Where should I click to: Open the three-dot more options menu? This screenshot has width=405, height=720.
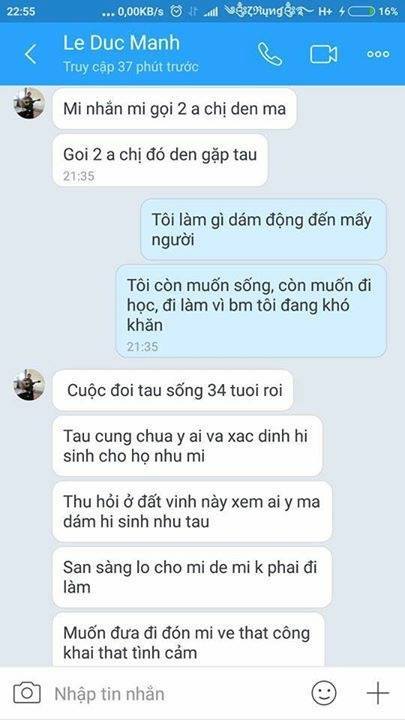pyautogui.click(x=378, y=54)
